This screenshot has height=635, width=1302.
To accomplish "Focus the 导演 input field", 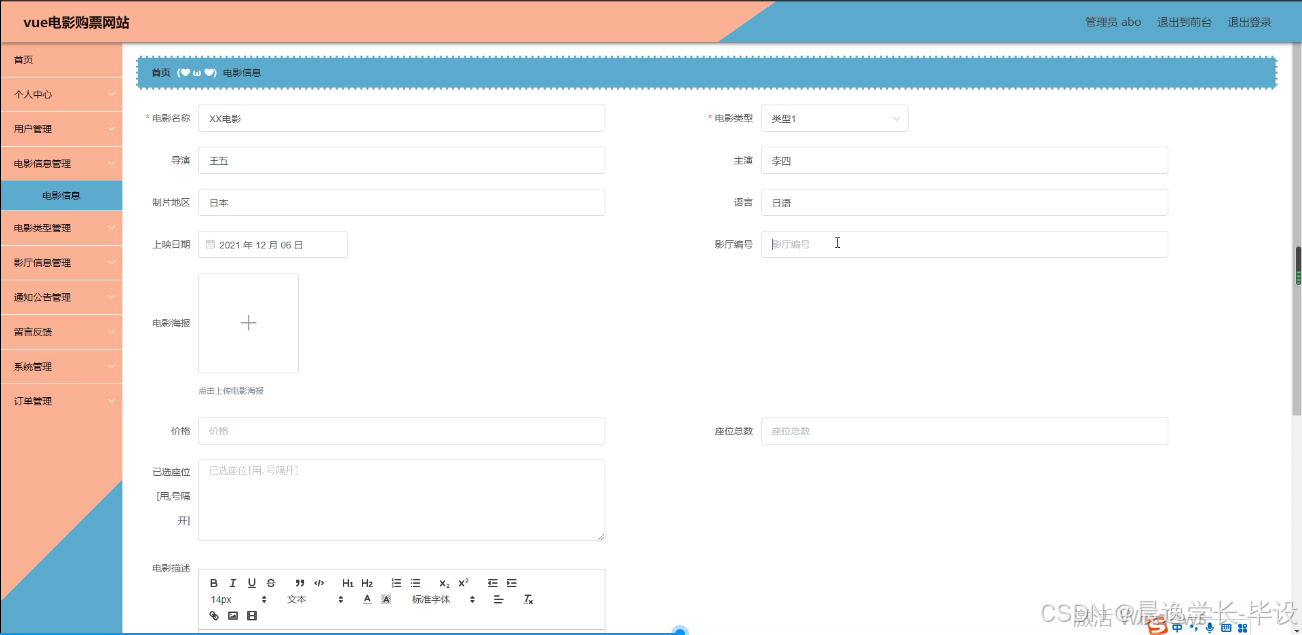I will (x=402, y=160).
